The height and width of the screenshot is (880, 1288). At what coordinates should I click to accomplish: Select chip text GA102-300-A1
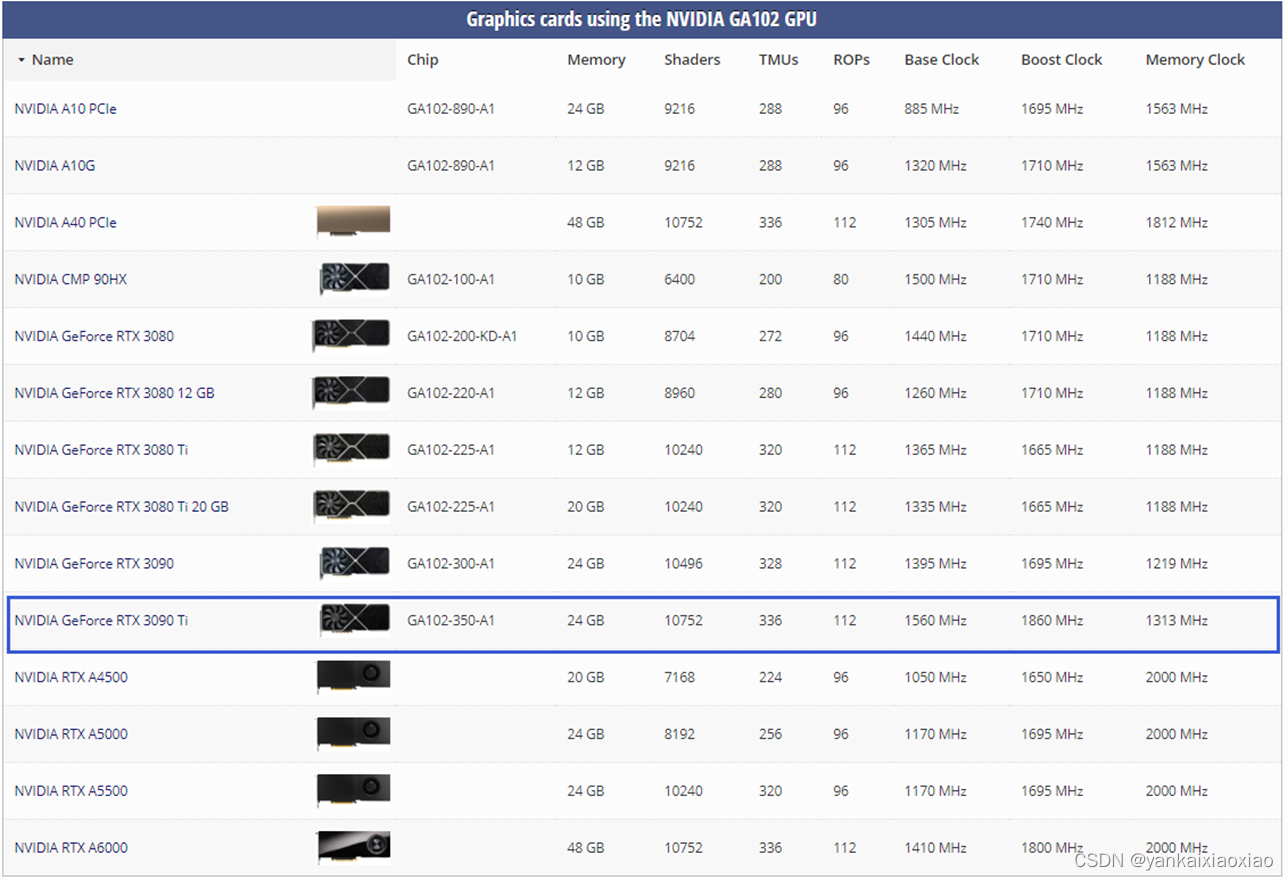(451, 564)
